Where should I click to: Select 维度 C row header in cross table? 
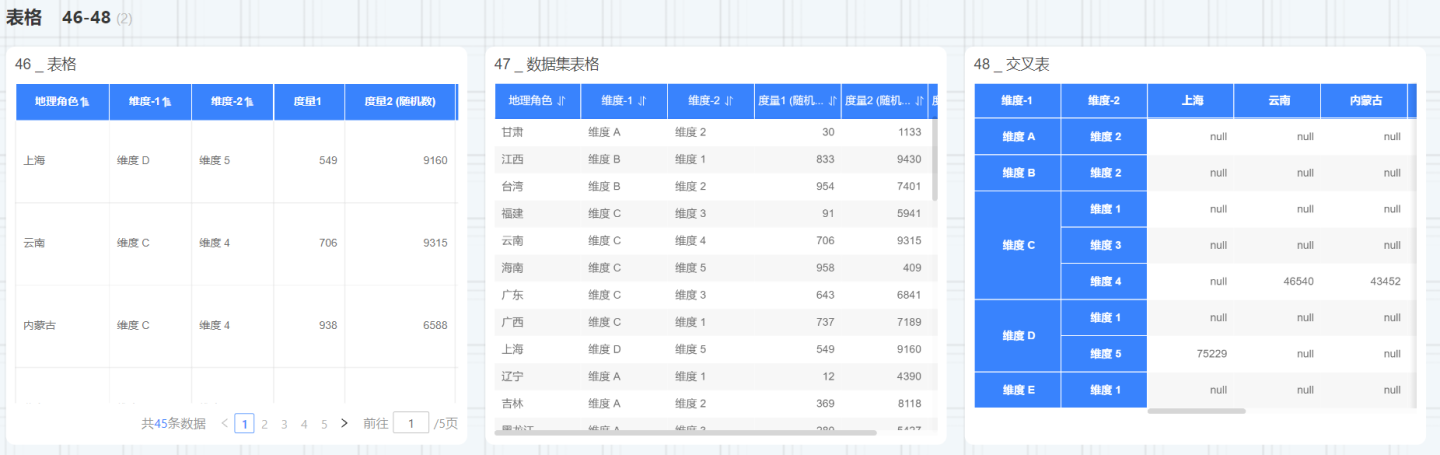coord(1017,245)
